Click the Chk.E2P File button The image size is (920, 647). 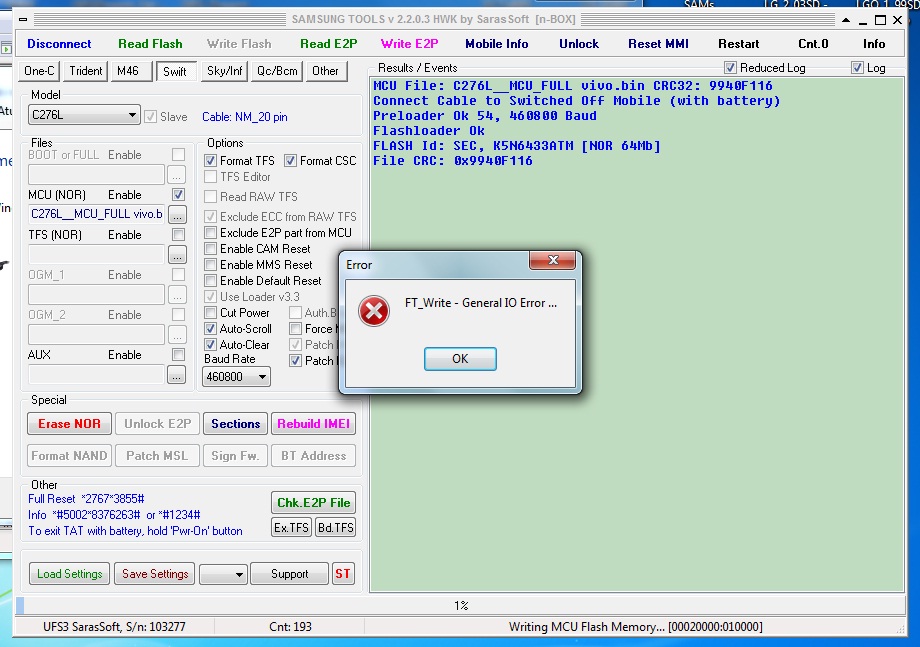click(313, 503)
